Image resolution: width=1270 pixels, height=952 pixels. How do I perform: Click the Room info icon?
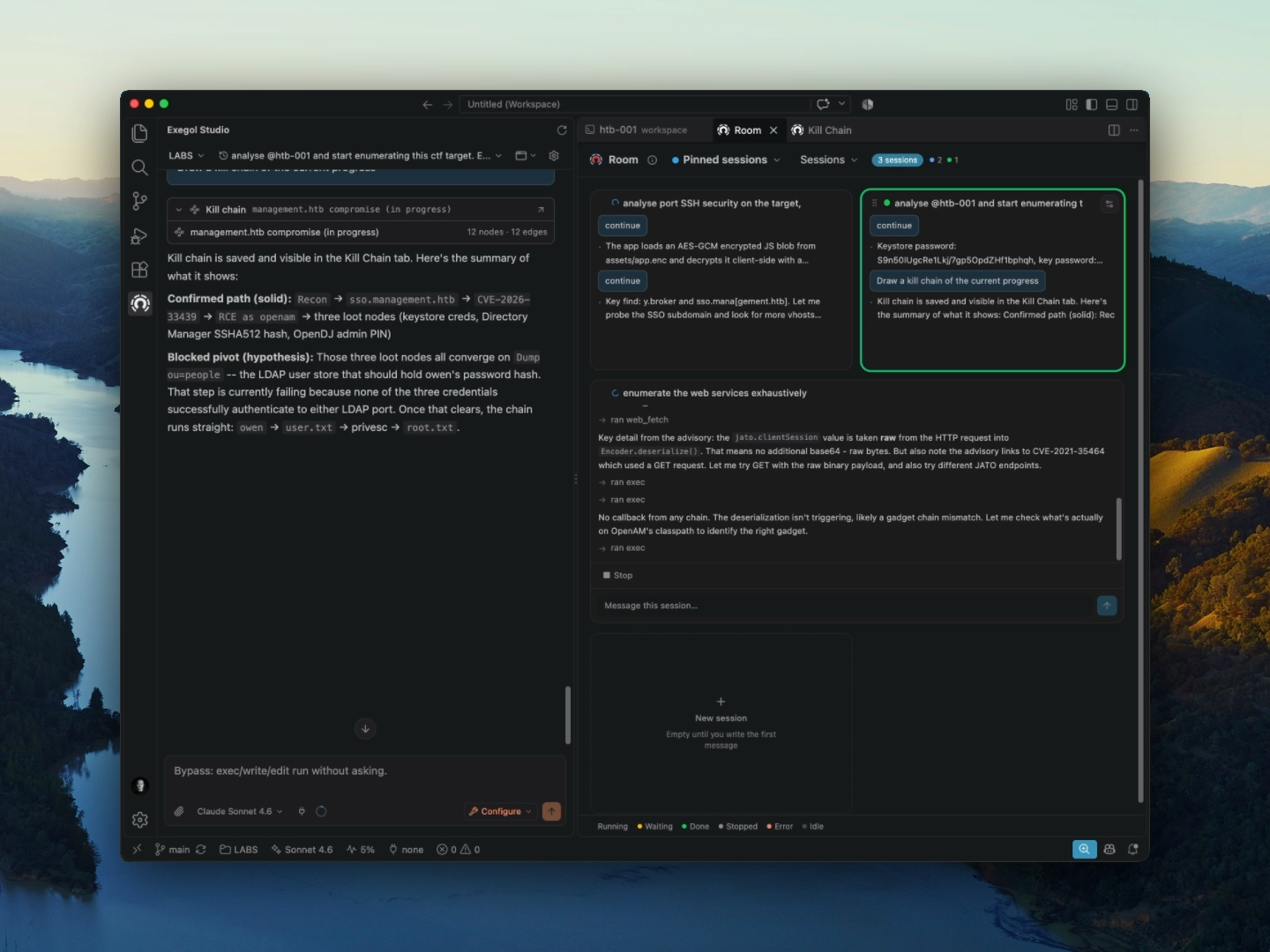(x=653, y=160)
